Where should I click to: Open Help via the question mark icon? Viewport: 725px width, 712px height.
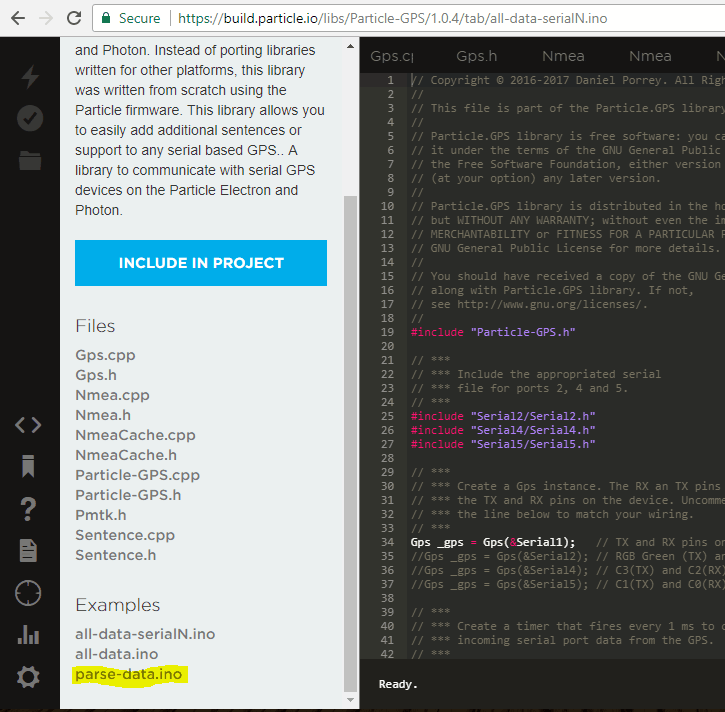point(28,508)
